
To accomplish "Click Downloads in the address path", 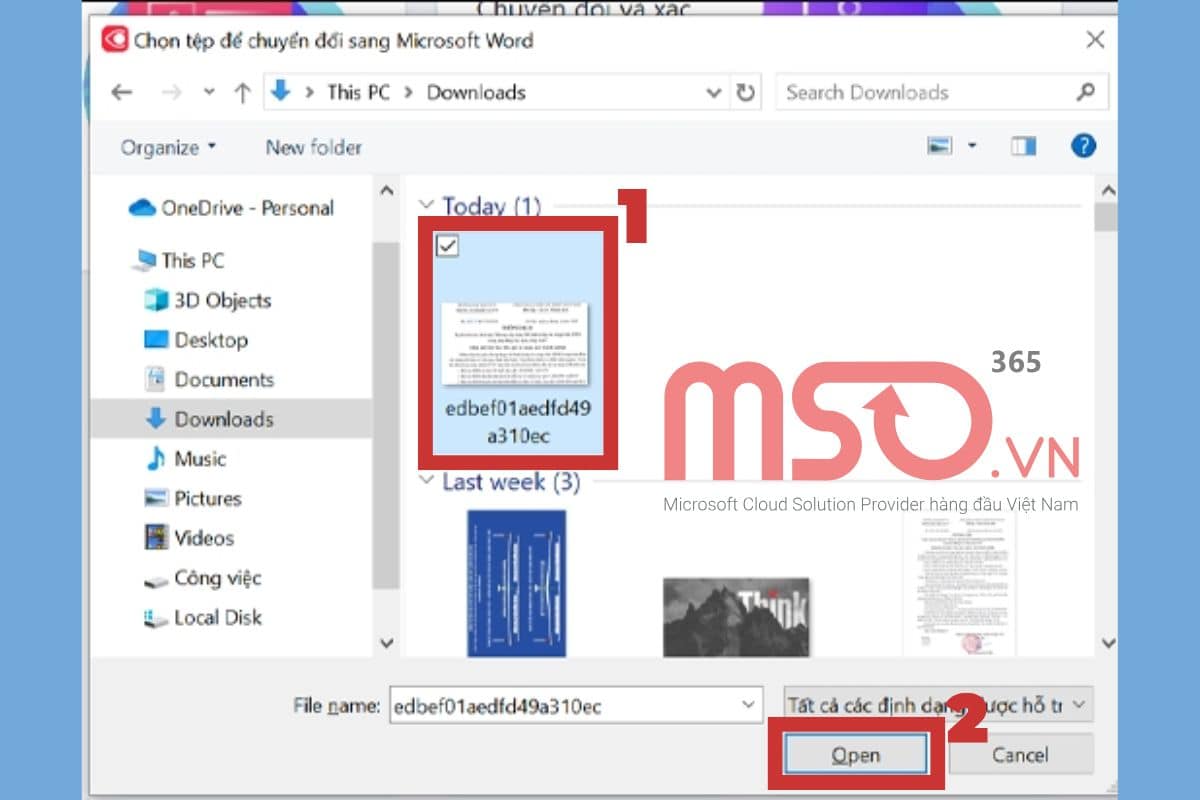I will point(476,92).
